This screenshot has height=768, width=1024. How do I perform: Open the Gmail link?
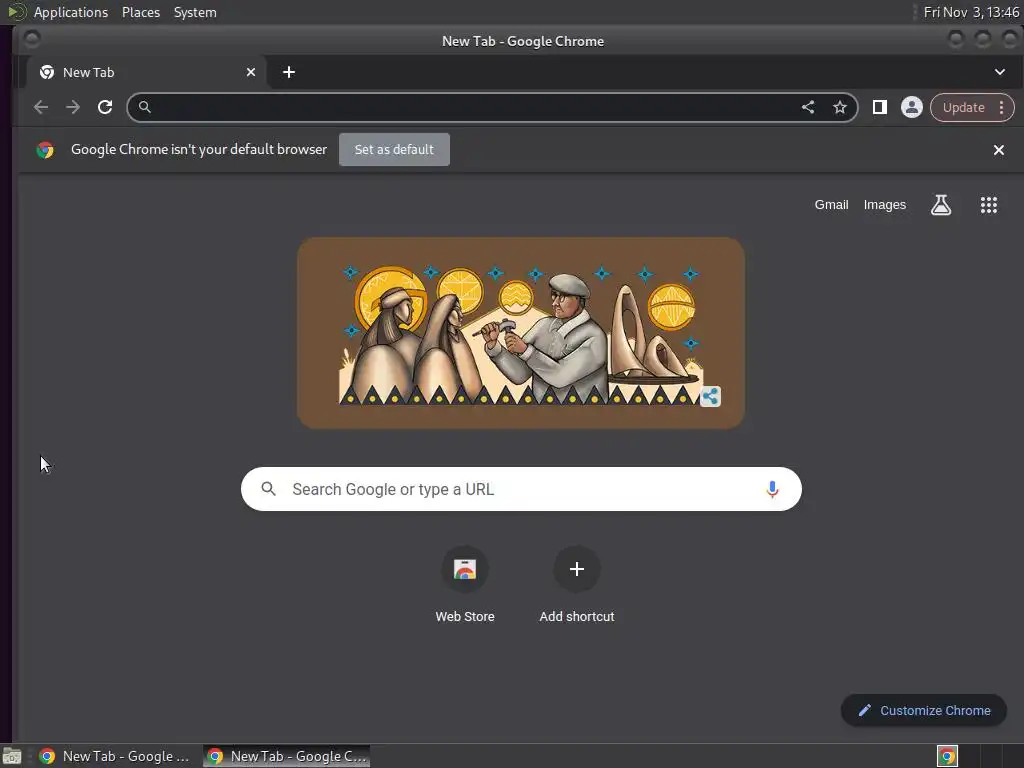(831, 204)
